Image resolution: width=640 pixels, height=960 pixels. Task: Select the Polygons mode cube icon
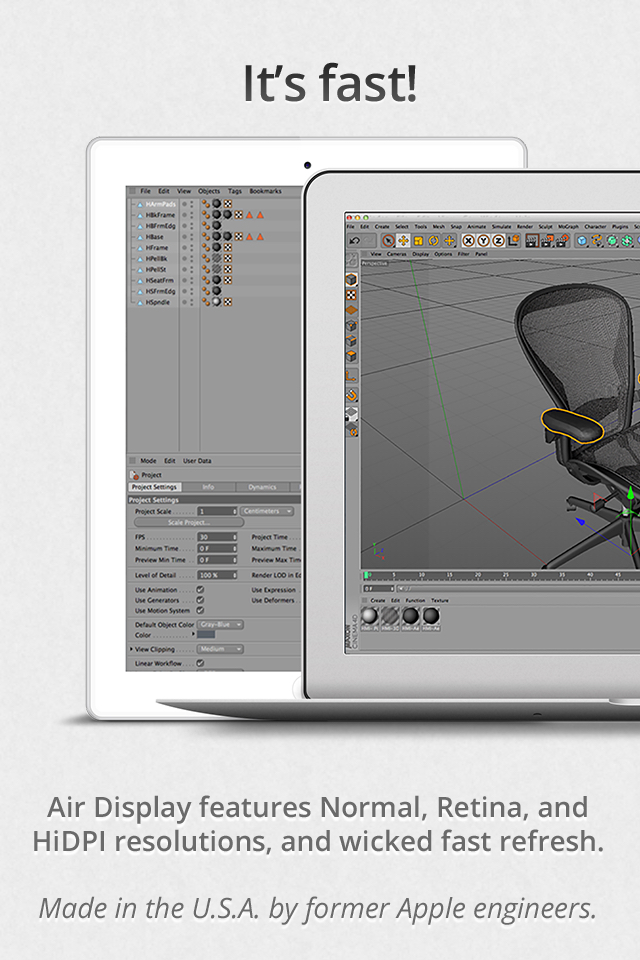click(352, 356)
